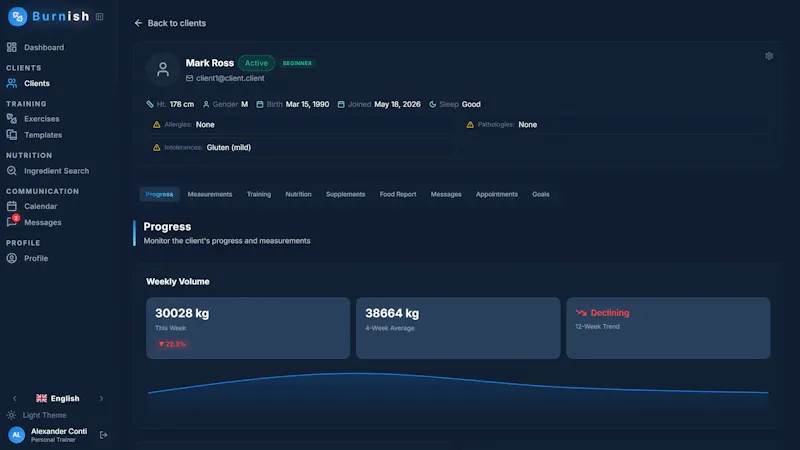Click the Pathologies warning icon
This screenshot has width=800, height=450.
point(470,124)
